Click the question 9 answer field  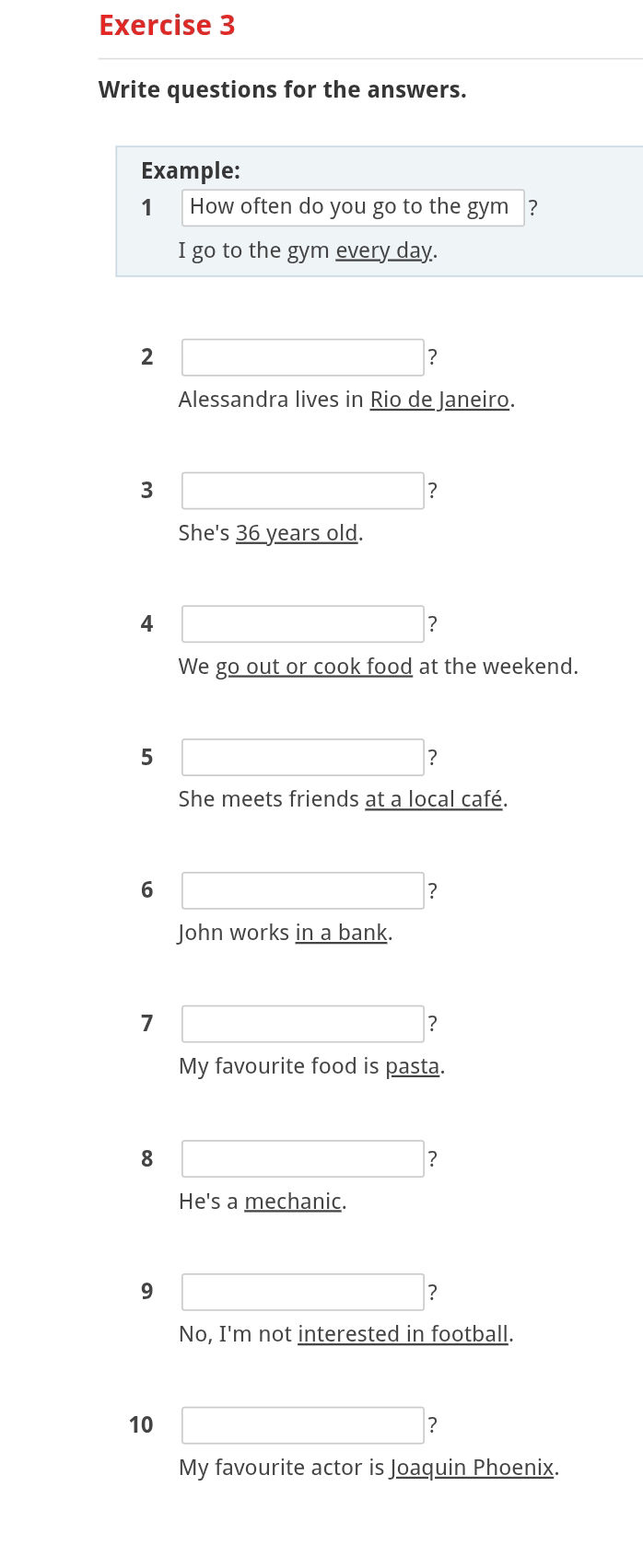point(303,1292)
